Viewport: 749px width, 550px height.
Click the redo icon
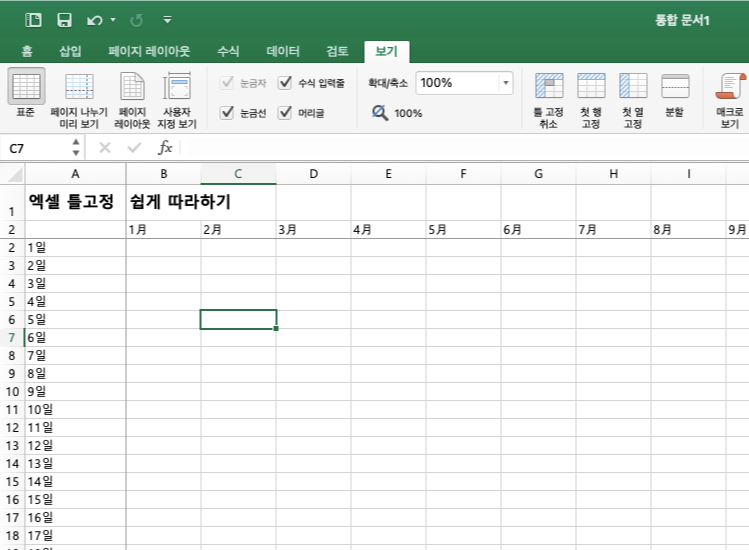pyautogui.click(x=137, y=20)
